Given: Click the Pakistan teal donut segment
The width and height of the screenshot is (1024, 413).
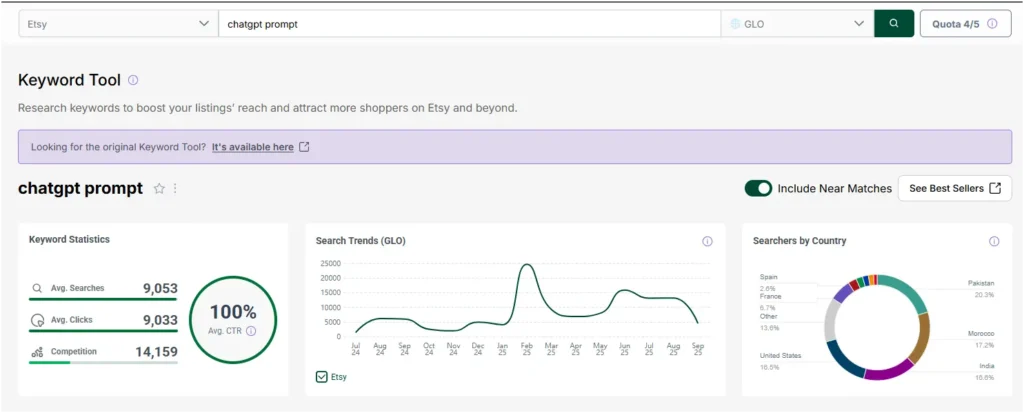Looking at the screenshot, I should [908, 290].
